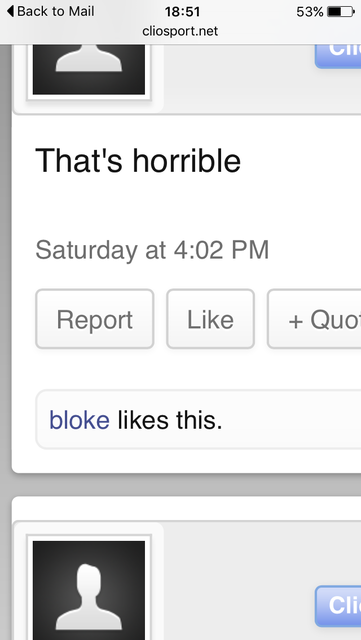Return to Mail via Back to Mail label
Image resolution: width=361 pixels, height=640 pixels.
56,11
